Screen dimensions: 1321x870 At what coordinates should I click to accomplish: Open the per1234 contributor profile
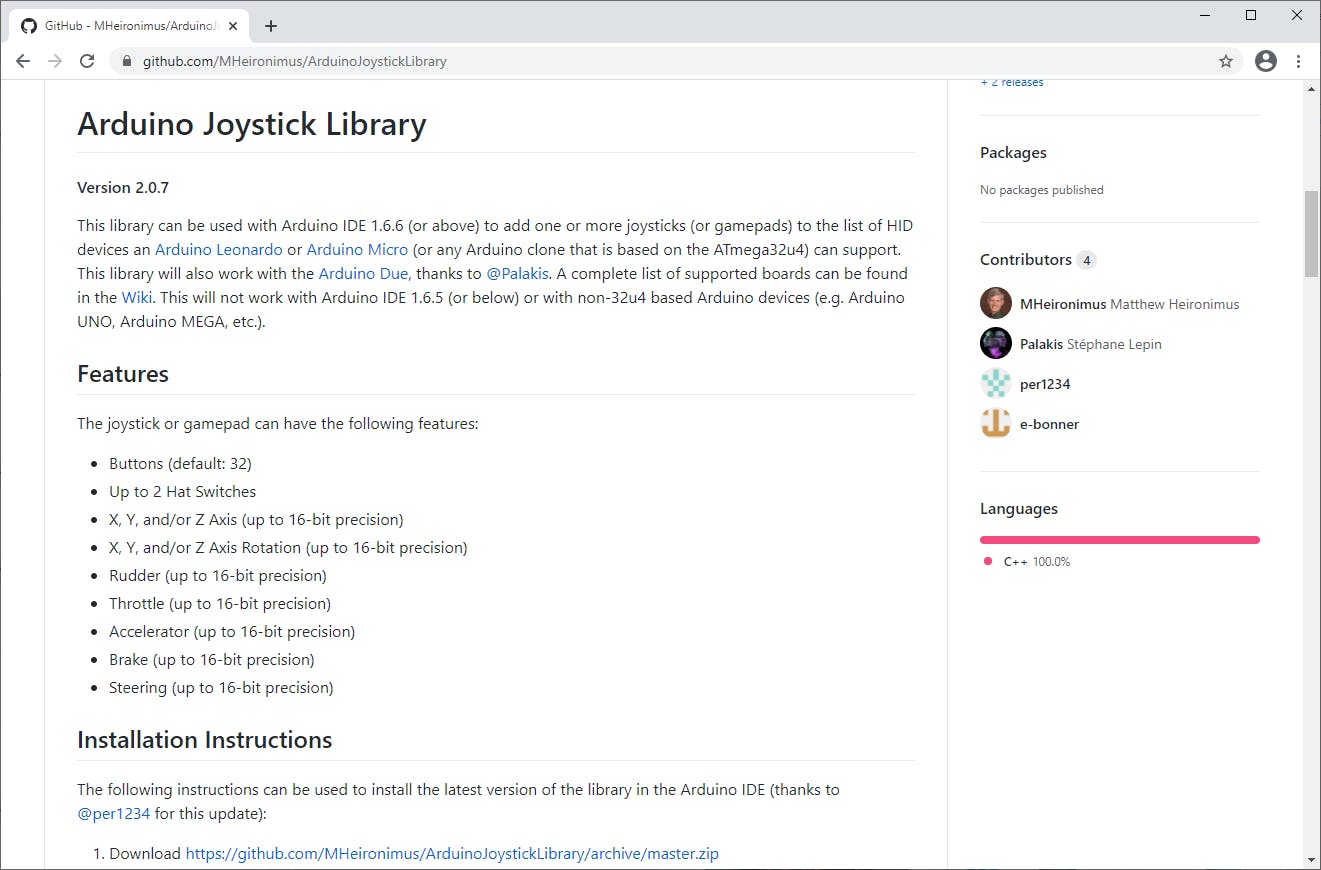click(1045, 384)
